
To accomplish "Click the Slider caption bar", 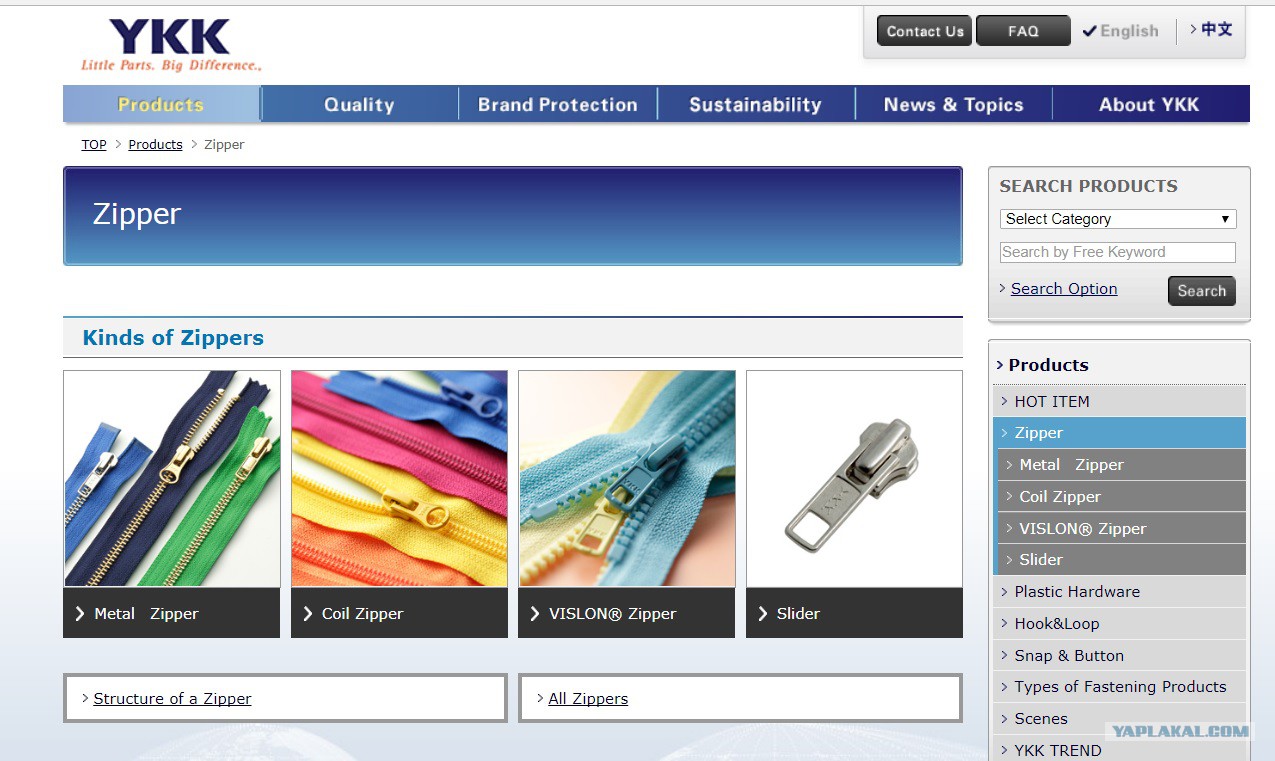I will click(854, 613).
